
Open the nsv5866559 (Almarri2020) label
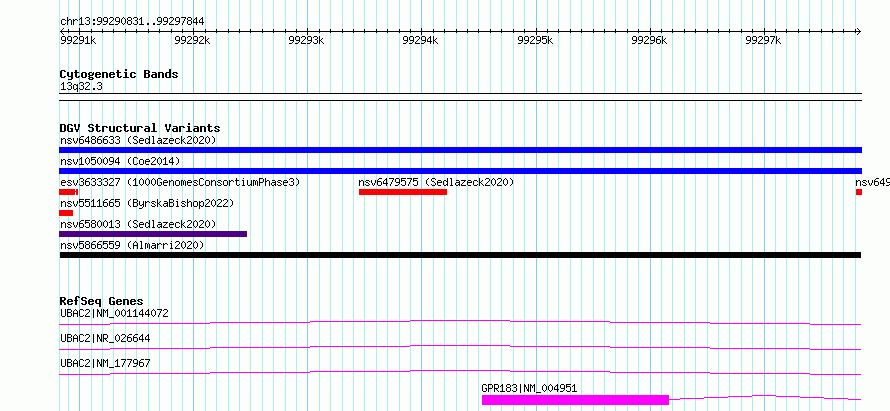[x=132, y=245]
